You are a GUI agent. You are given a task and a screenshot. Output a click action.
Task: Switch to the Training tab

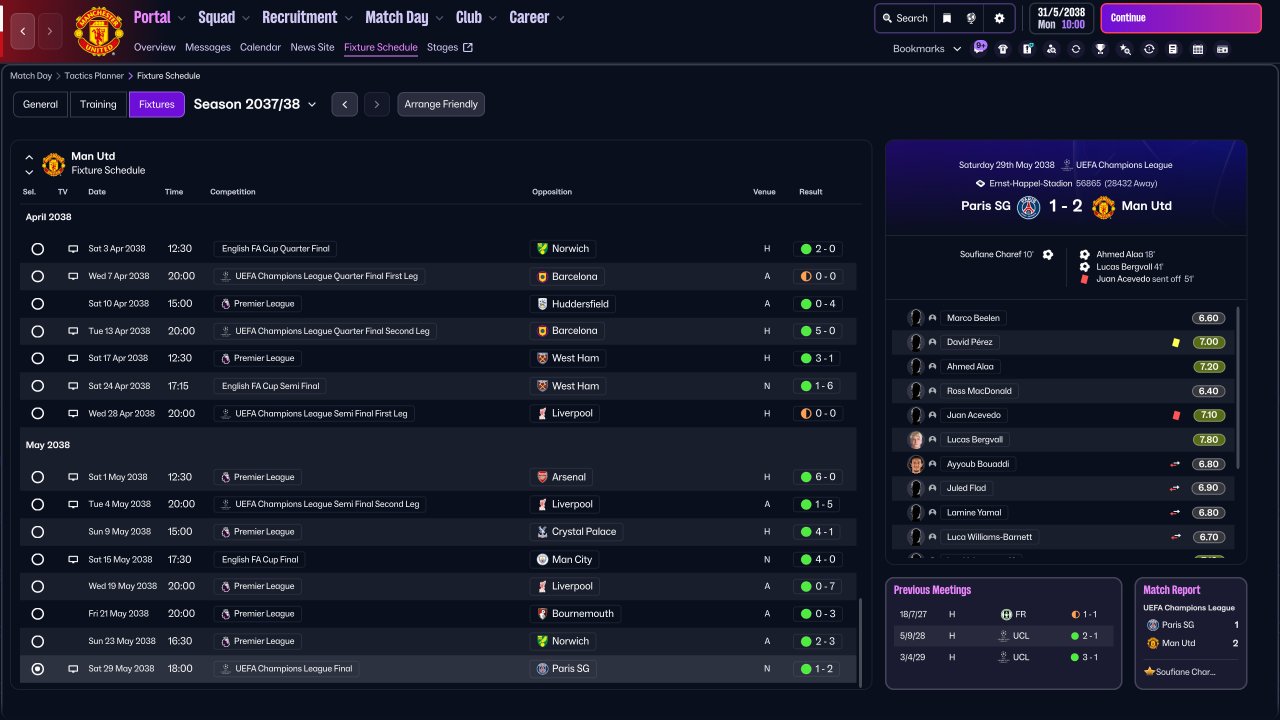(x=98, y=104)
